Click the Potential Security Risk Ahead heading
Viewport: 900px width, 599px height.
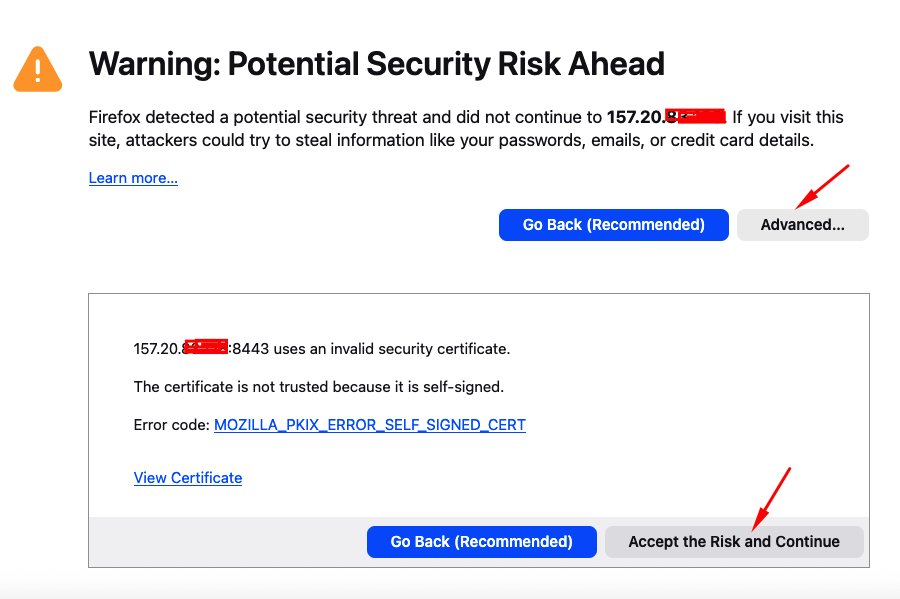pos(377,65)
